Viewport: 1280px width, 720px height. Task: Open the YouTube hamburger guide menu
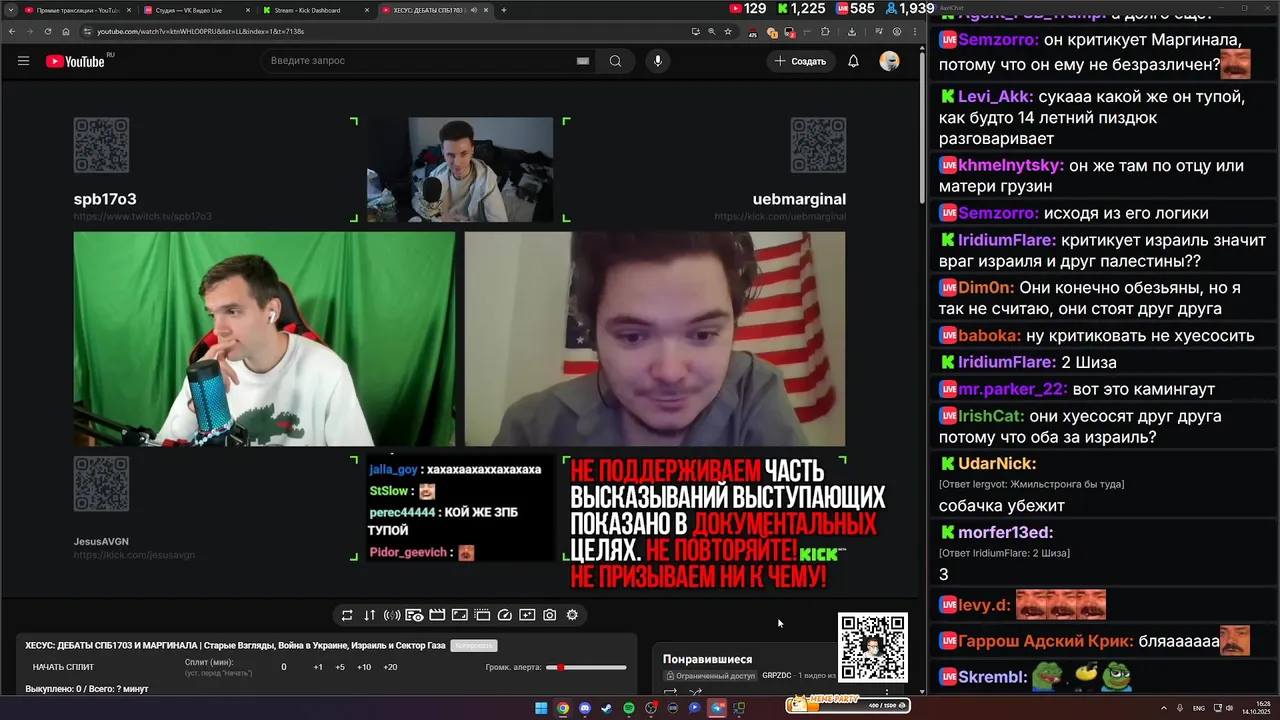tap(23, 61)
